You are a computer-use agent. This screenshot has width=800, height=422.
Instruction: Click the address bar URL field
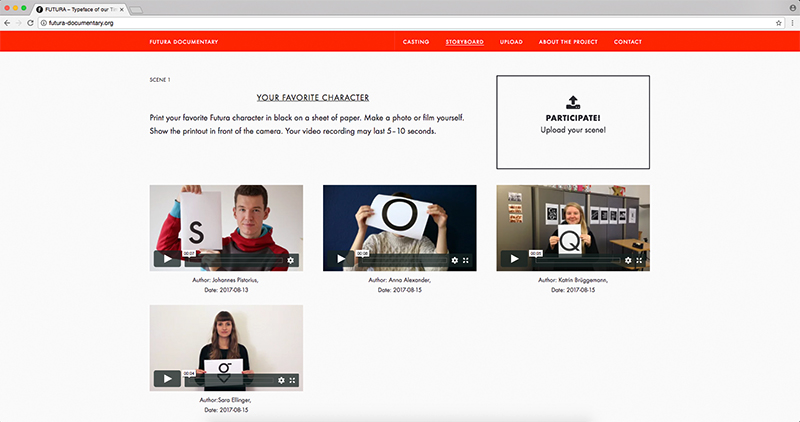tap(411, 23)
